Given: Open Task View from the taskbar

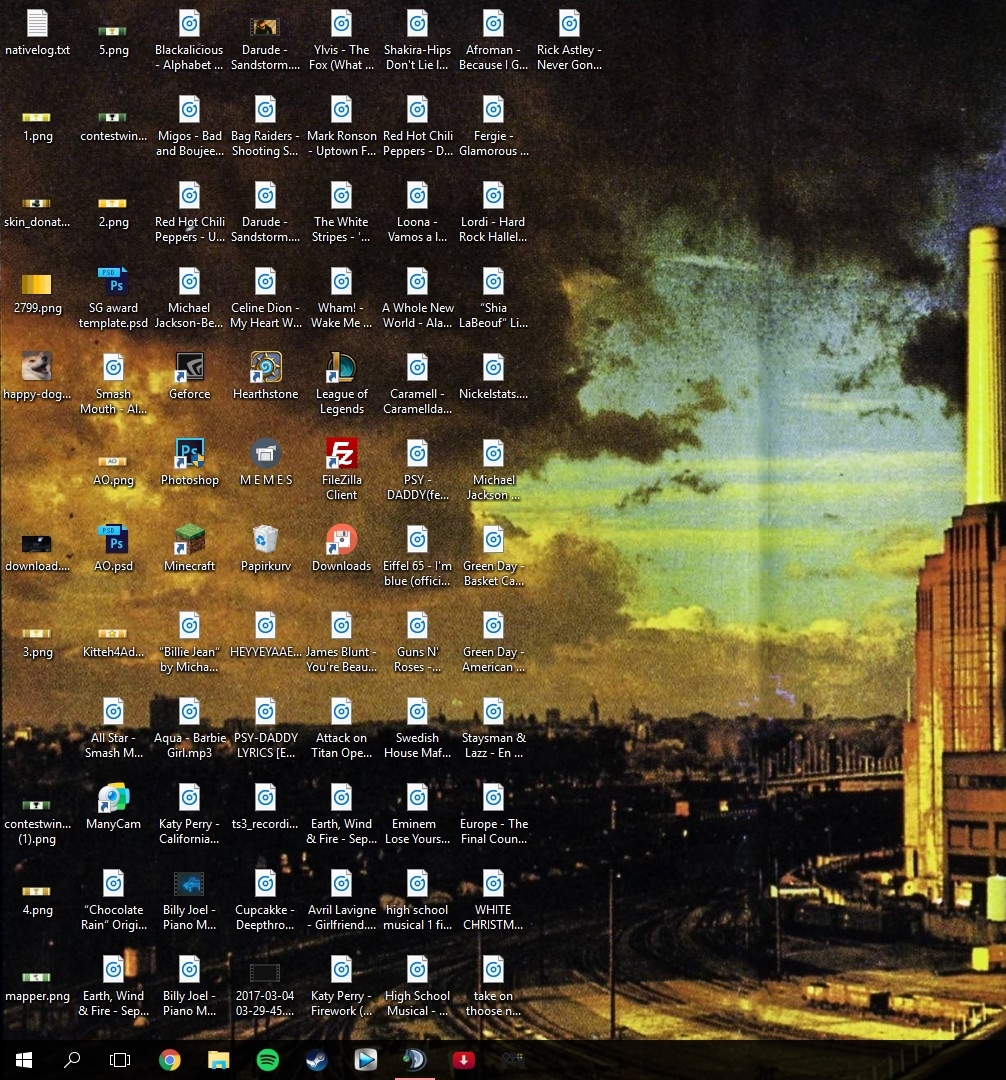Looking at the screenshot, I should point(120,1059).
